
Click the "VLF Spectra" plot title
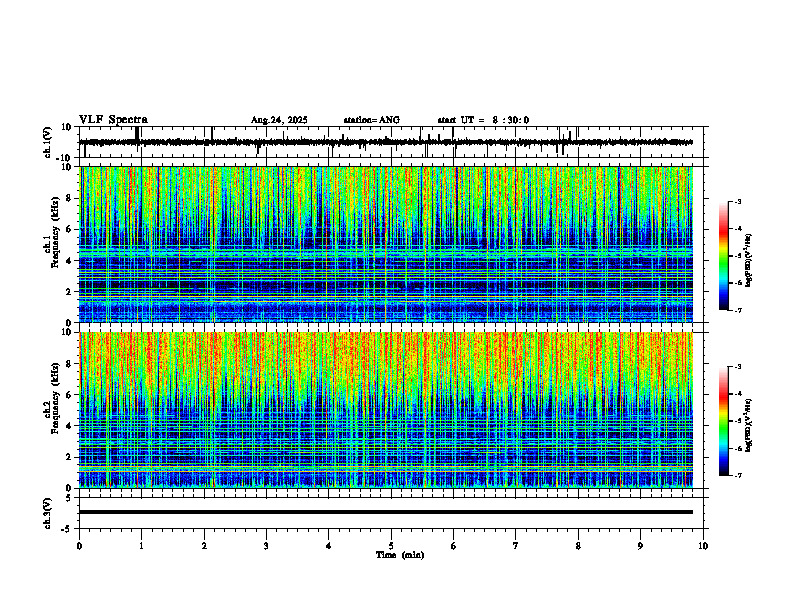coord(113,120)
